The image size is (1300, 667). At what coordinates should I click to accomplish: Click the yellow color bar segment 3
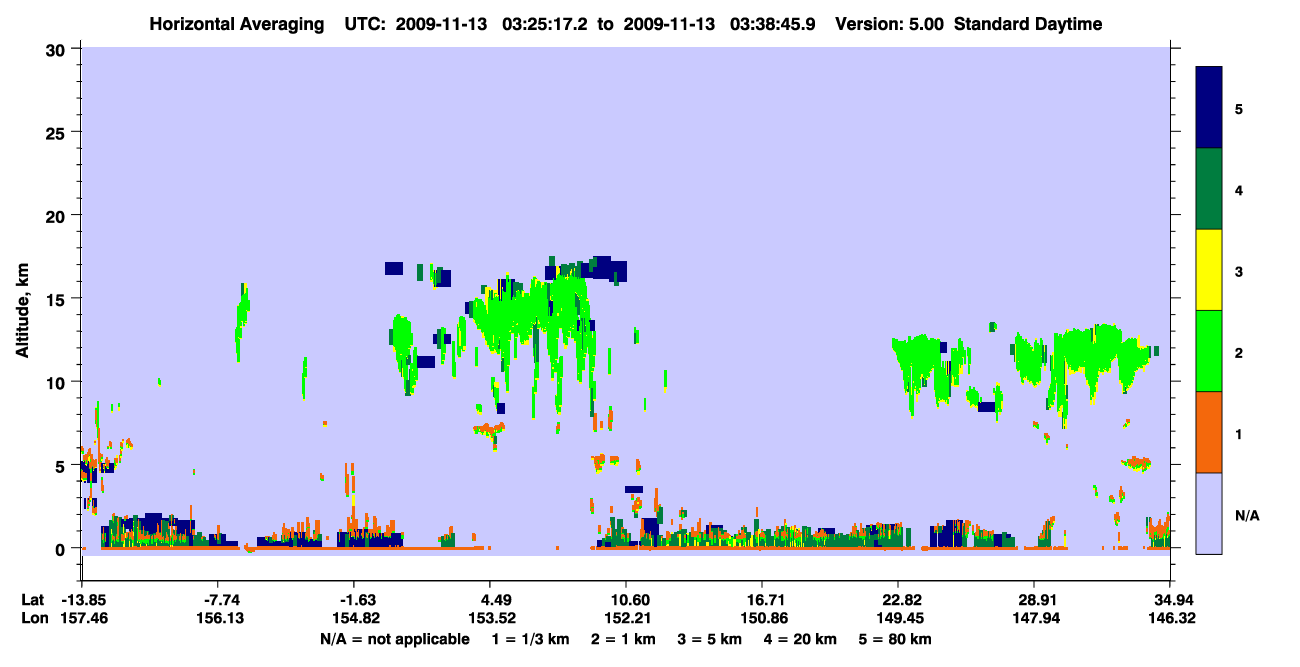click(x=1209, y=270)
